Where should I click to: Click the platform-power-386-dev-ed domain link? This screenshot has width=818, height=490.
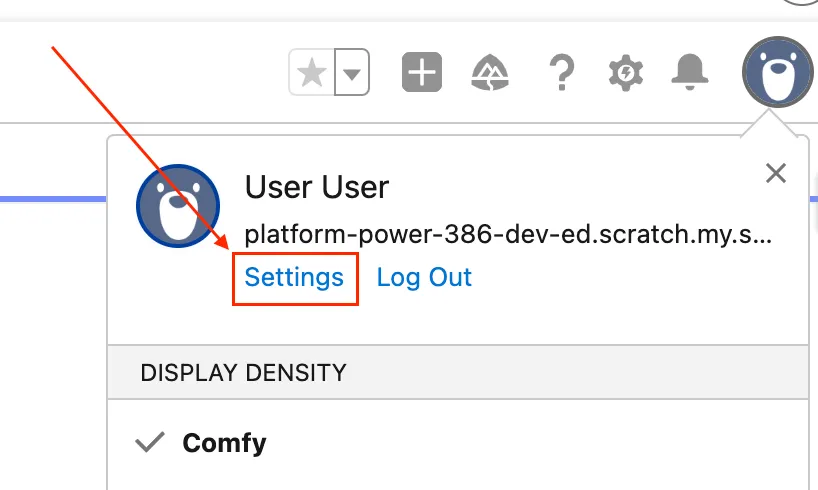click(x=508, y=236)
